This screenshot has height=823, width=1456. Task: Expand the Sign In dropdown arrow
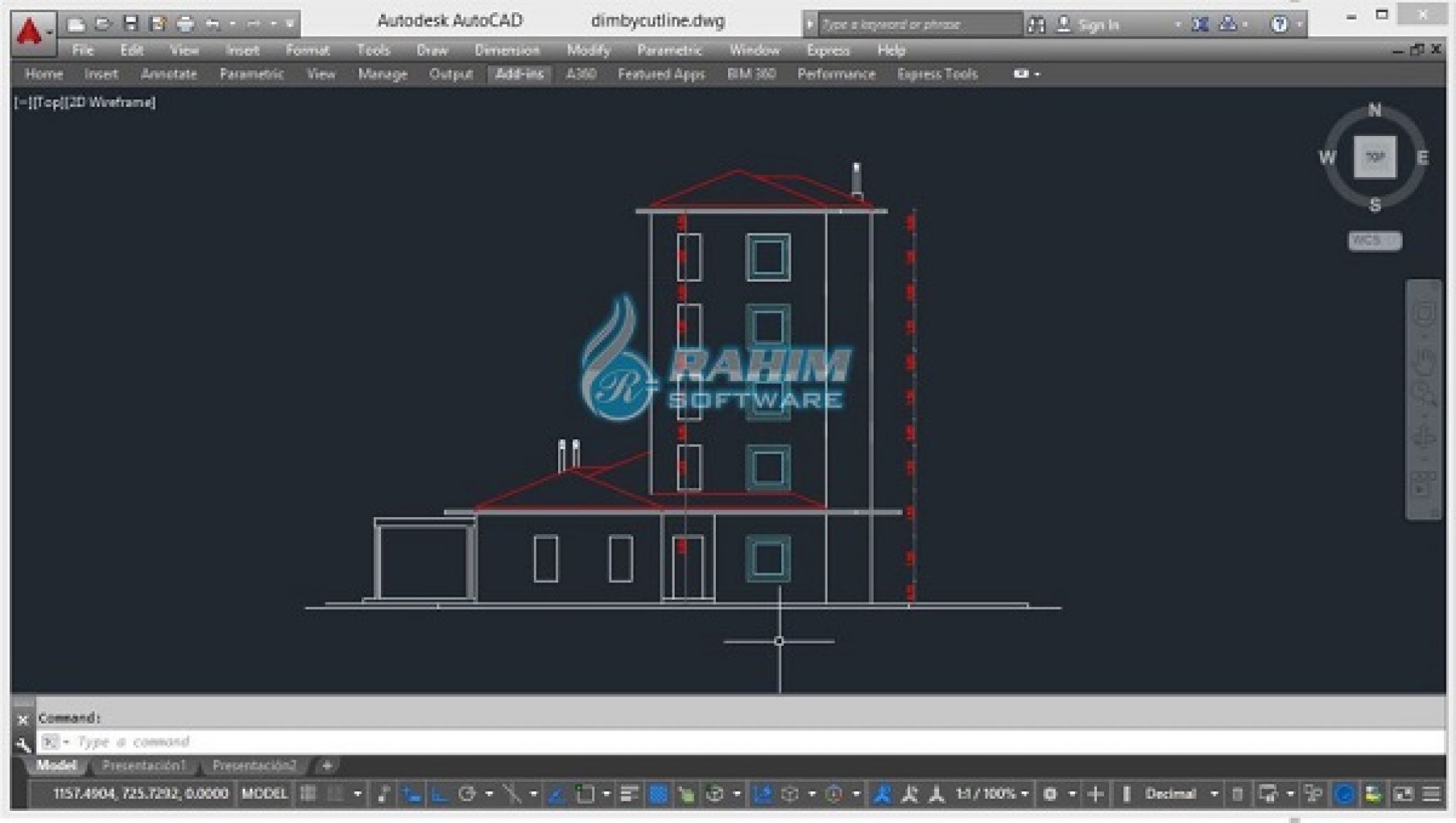[1178, 25]
